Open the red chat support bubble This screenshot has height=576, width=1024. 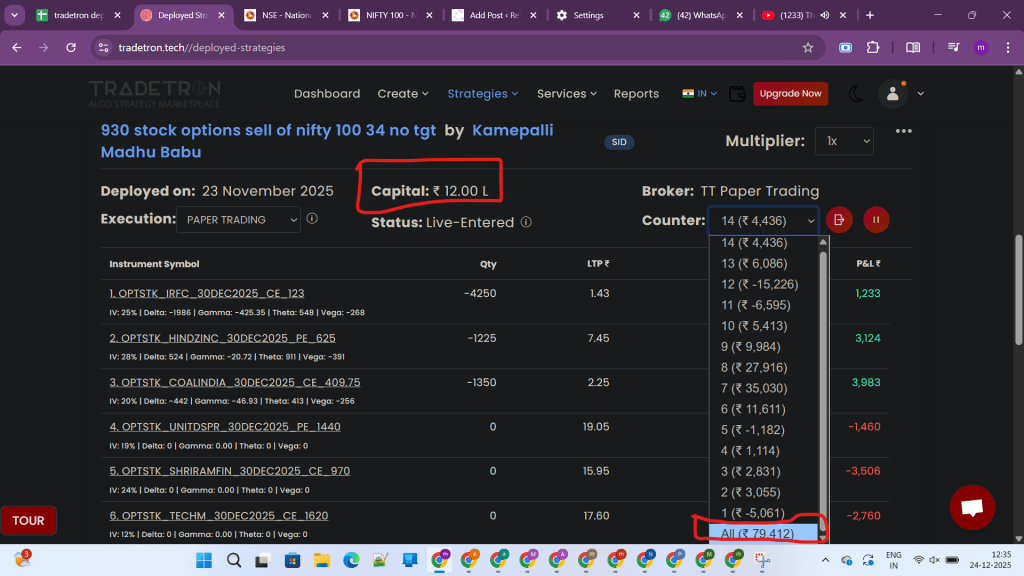pyautogui.click(x=971, y=507)
